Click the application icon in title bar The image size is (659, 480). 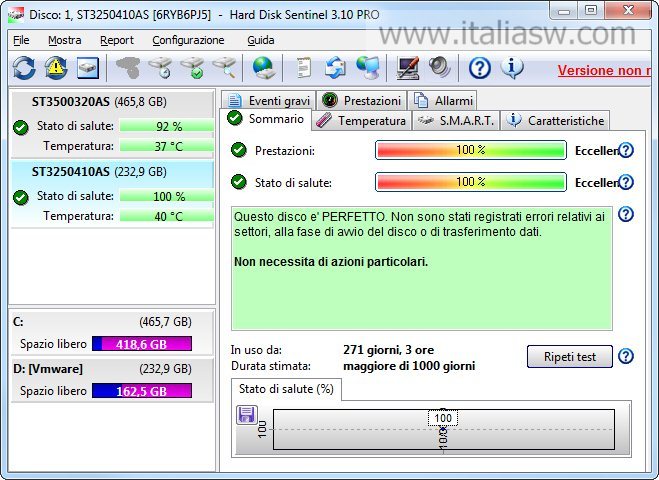pos(16,15)
